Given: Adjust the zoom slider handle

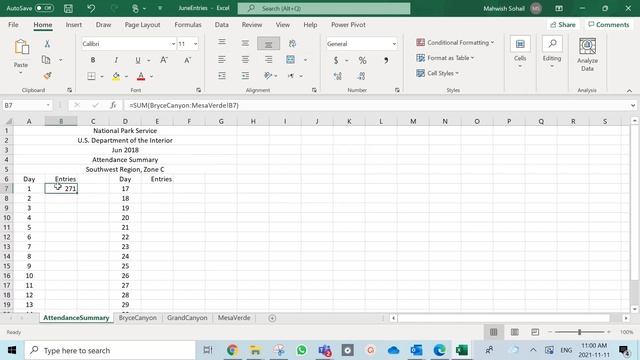Looking at the screenshot, I should point(579,332).
